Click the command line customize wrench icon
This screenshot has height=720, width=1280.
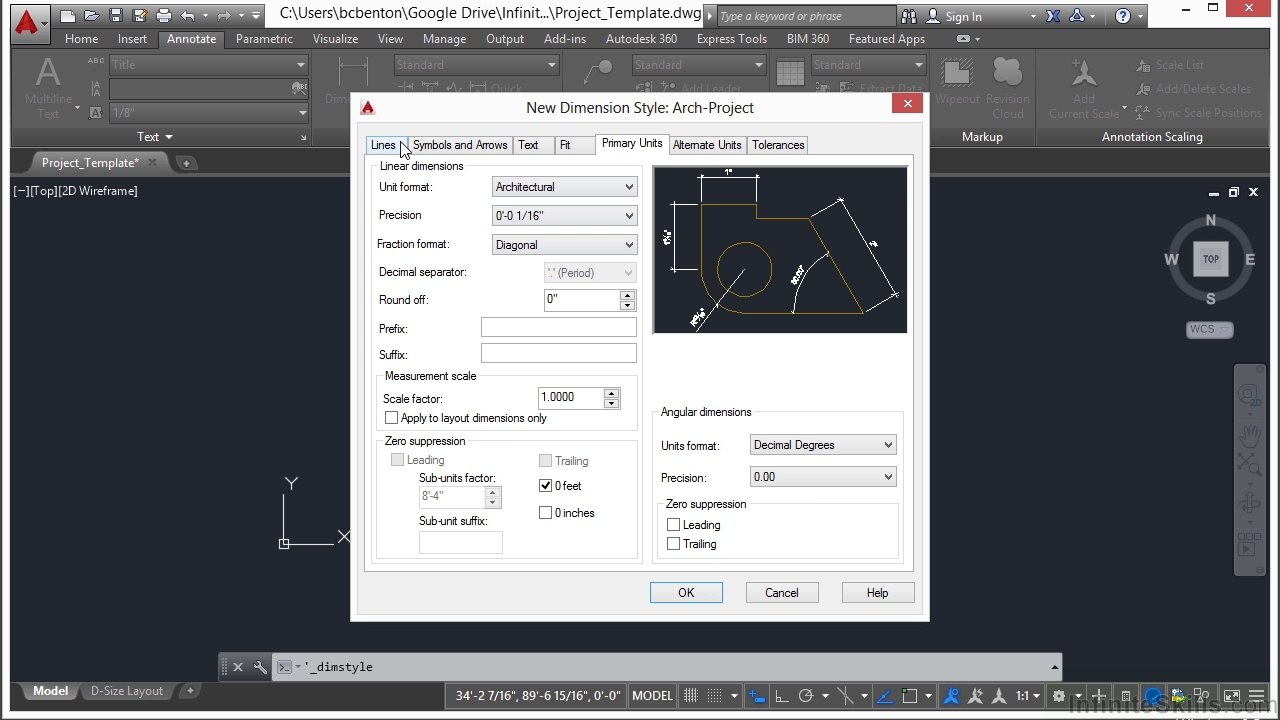260,667
